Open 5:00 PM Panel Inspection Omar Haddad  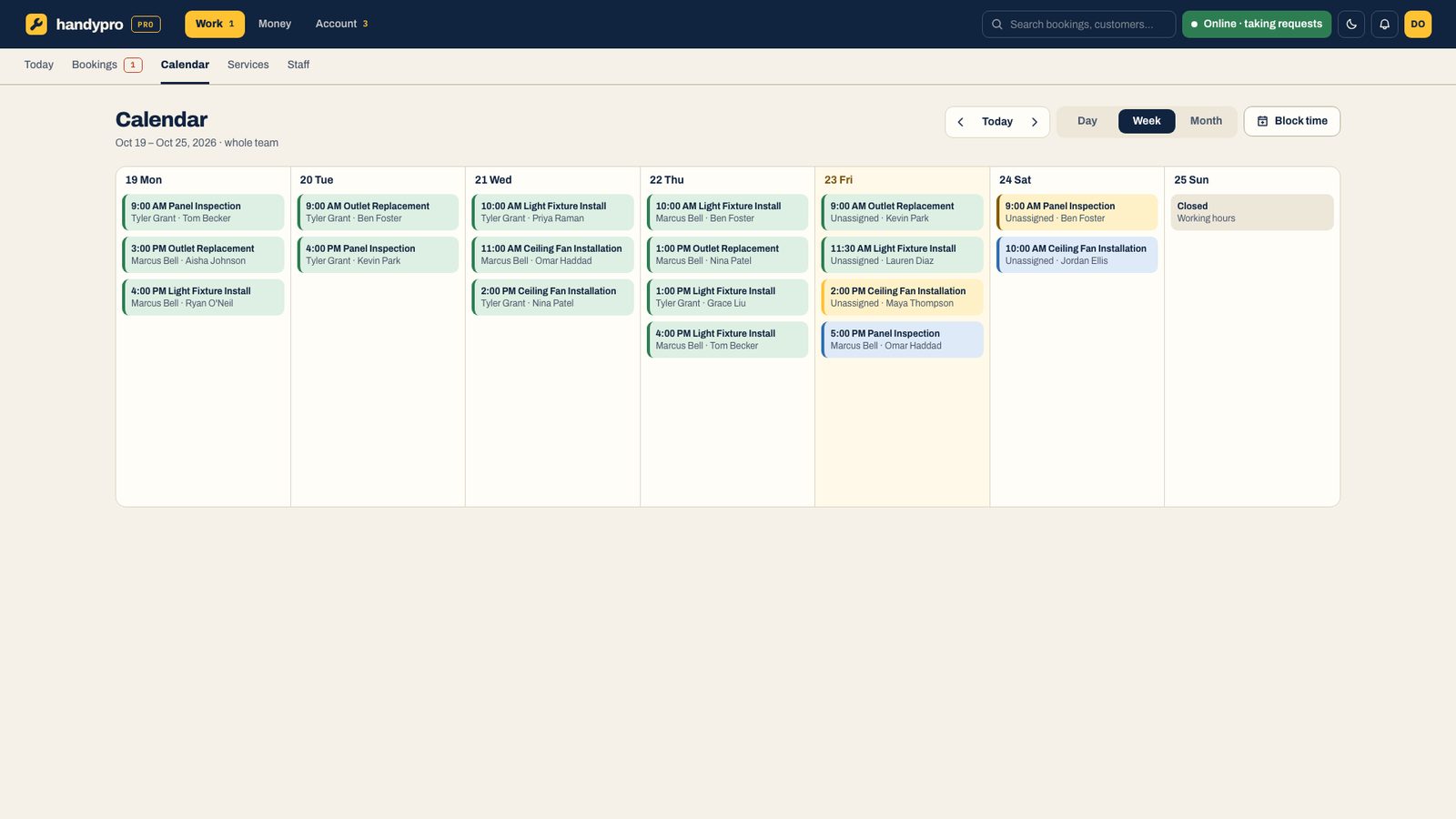click(902, 339)
